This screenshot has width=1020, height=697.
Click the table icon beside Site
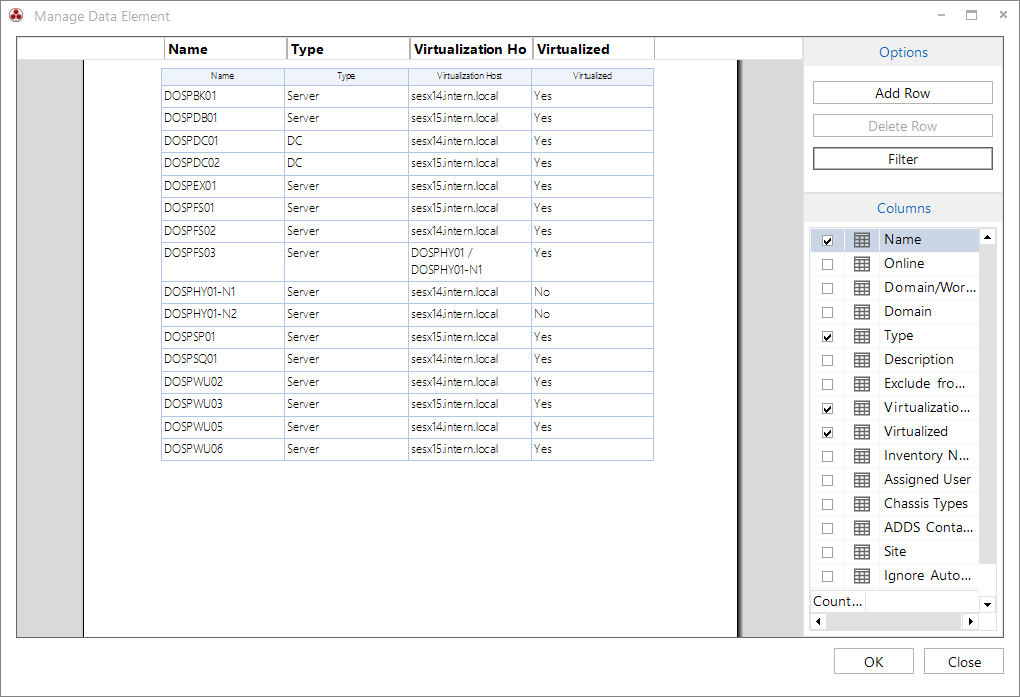[861, 553]
